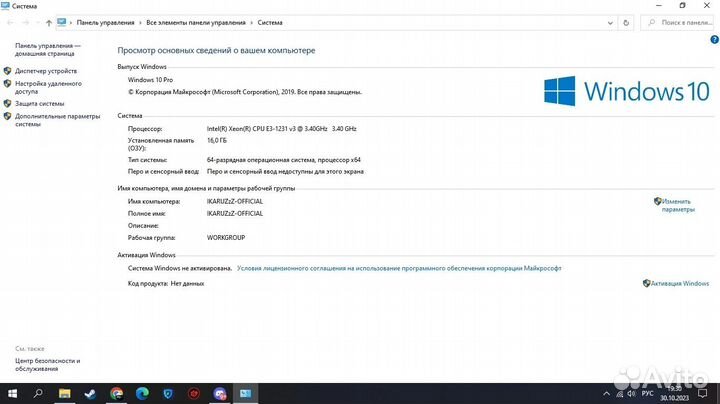The height and width of the screenshot is (404, 720).
Task: Launch Steam from the taskbar
Action: pos(90,393)
